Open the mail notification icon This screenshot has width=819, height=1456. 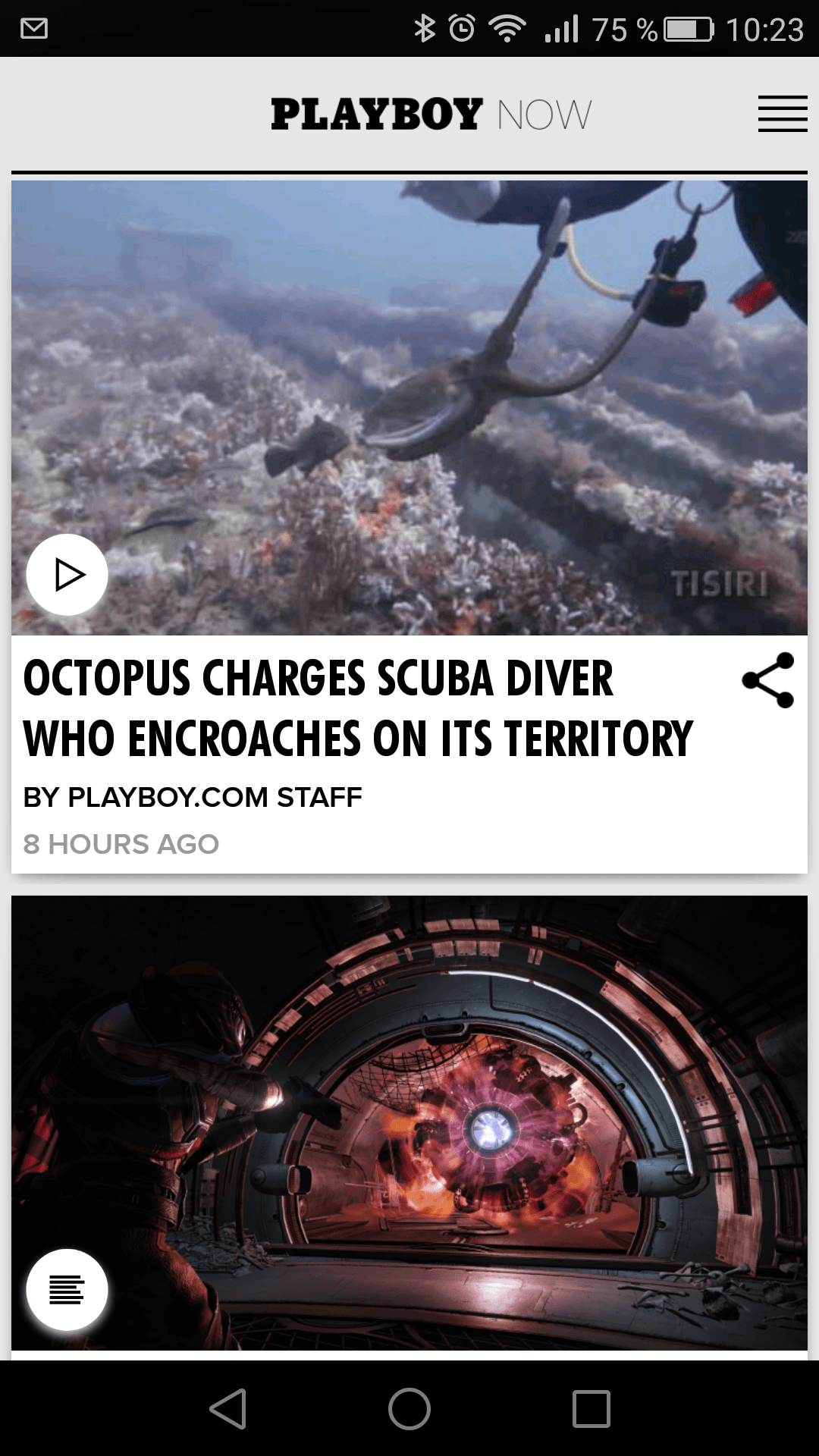34,29
